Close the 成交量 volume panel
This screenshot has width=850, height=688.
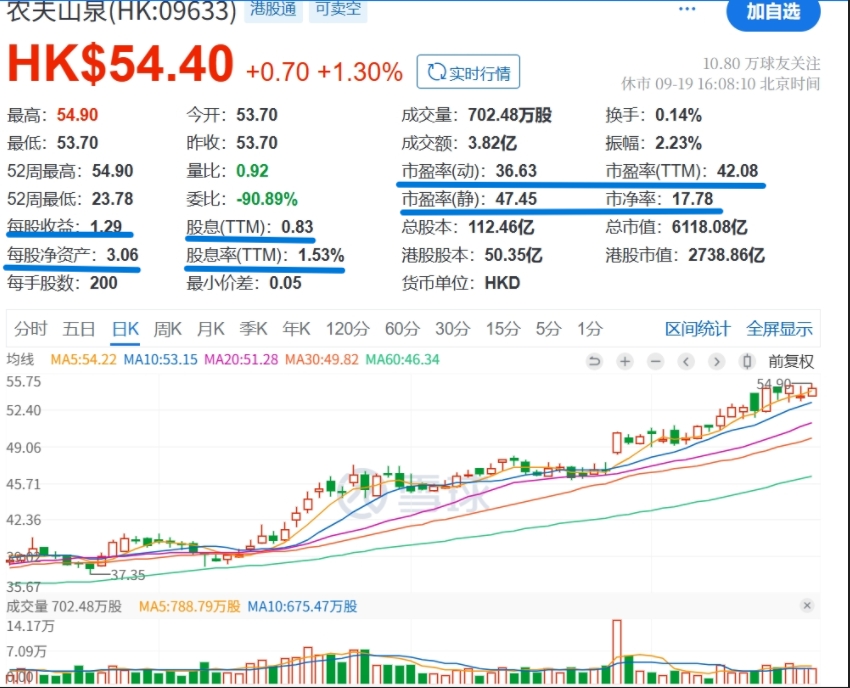[x=807, y=606]
